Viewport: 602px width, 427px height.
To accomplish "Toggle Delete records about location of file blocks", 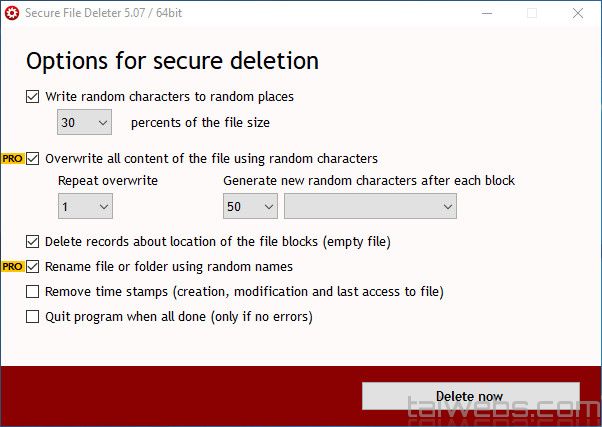I will tap(34, 241).
